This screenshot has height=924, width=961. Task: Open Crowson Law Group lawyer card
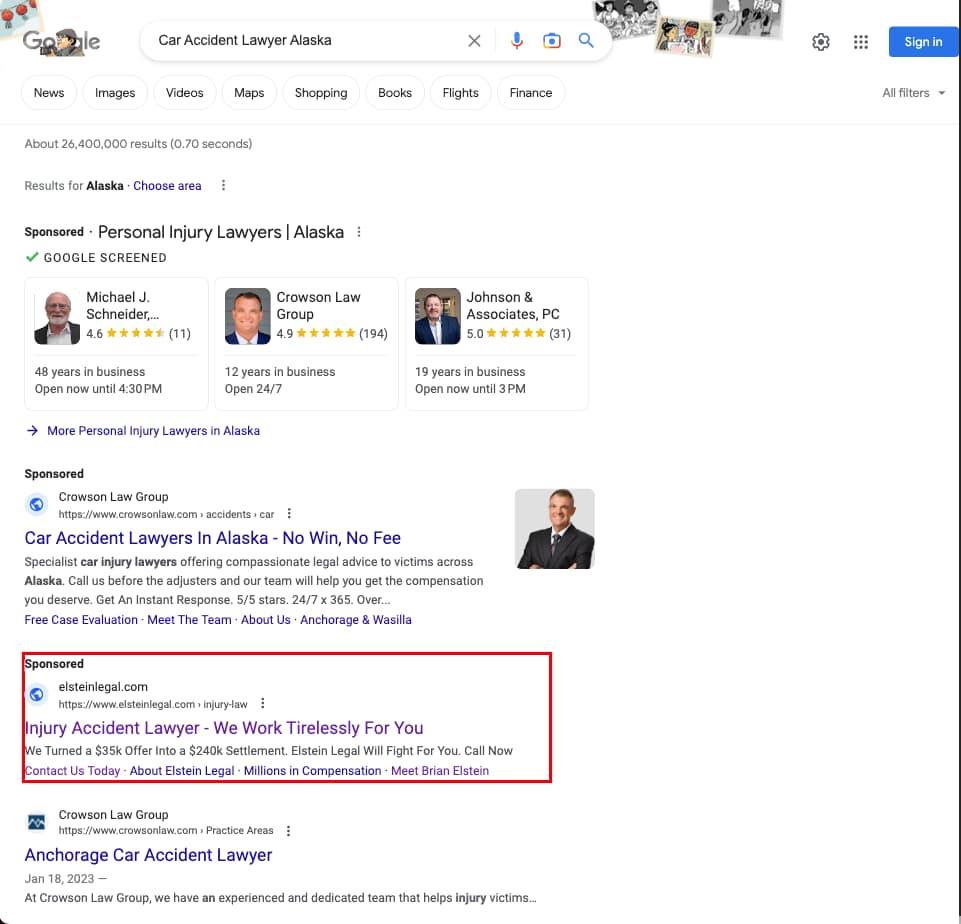[306, 344]
